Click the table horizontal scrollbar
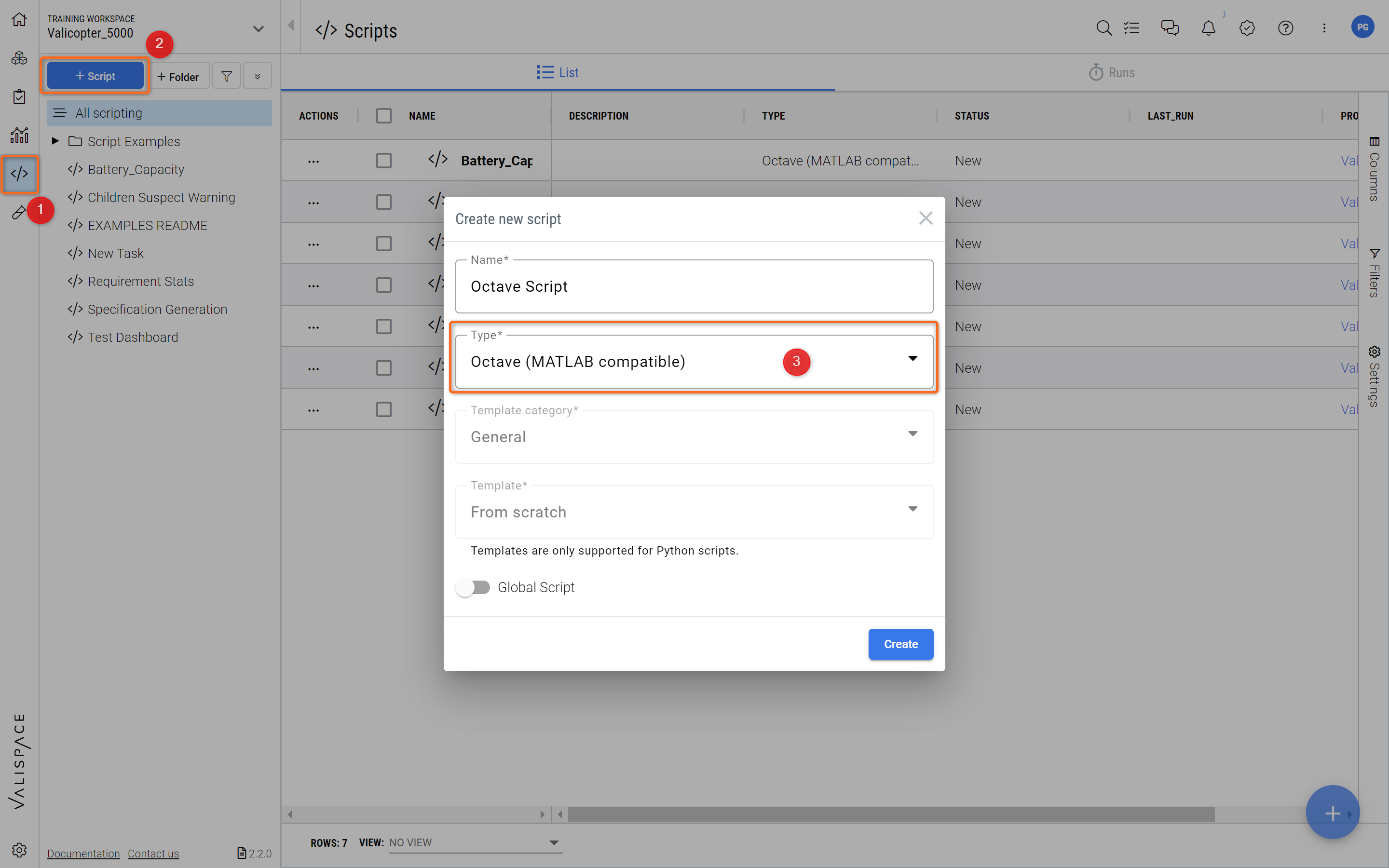The image size is (1389, 868). point(891,814)
